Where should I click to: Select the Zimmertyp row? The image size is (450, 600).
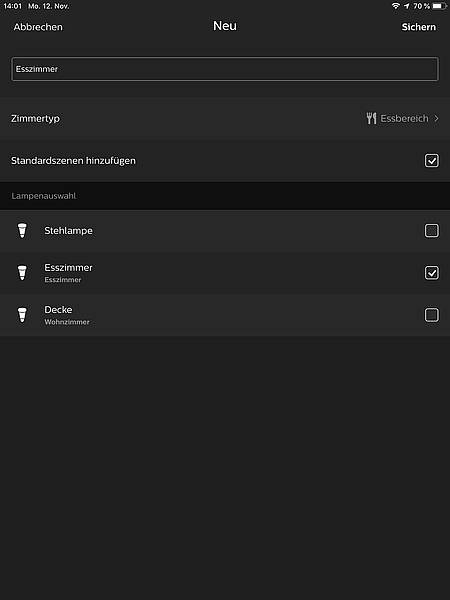tap(225, 119)
